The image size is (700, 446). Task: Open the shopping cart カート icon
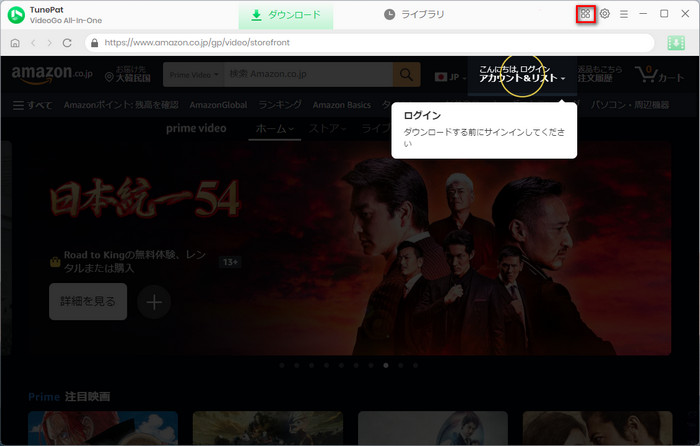(659, 74)
